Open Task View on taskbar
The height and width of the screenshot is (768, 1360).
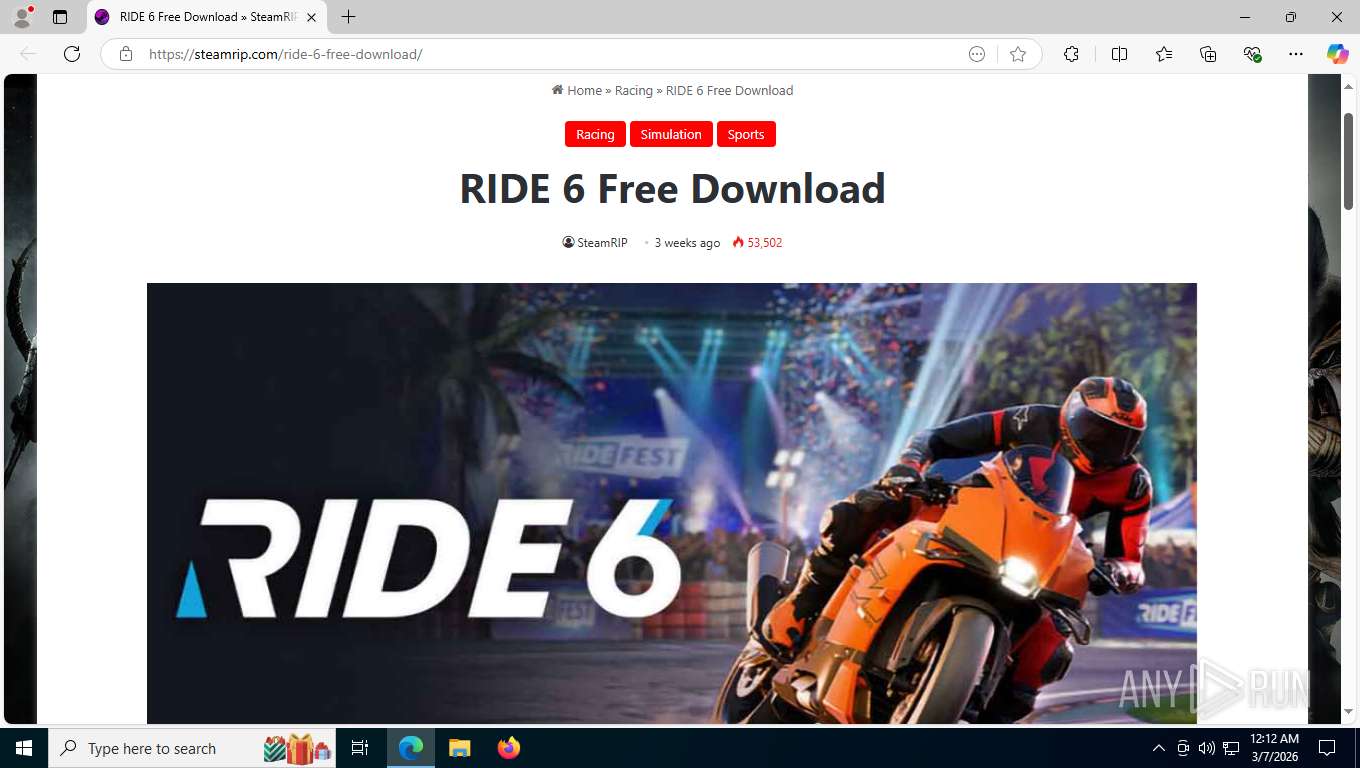[x=360, y=748]
